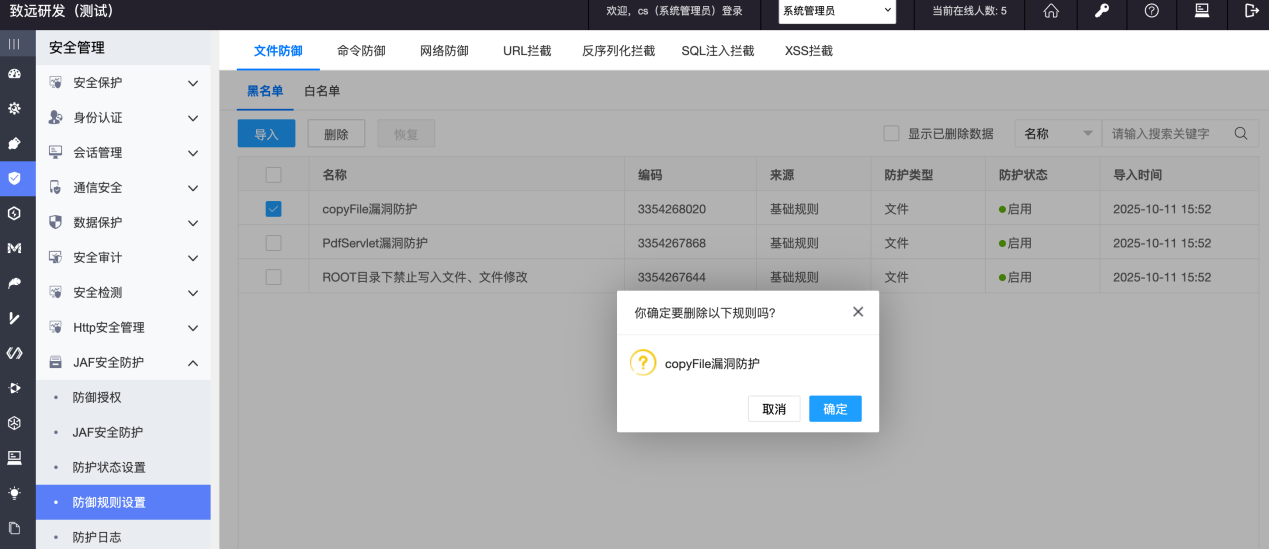Click the key icon in header
The height and width of the screenshot is (549, 1269).
pos(1102,11)
